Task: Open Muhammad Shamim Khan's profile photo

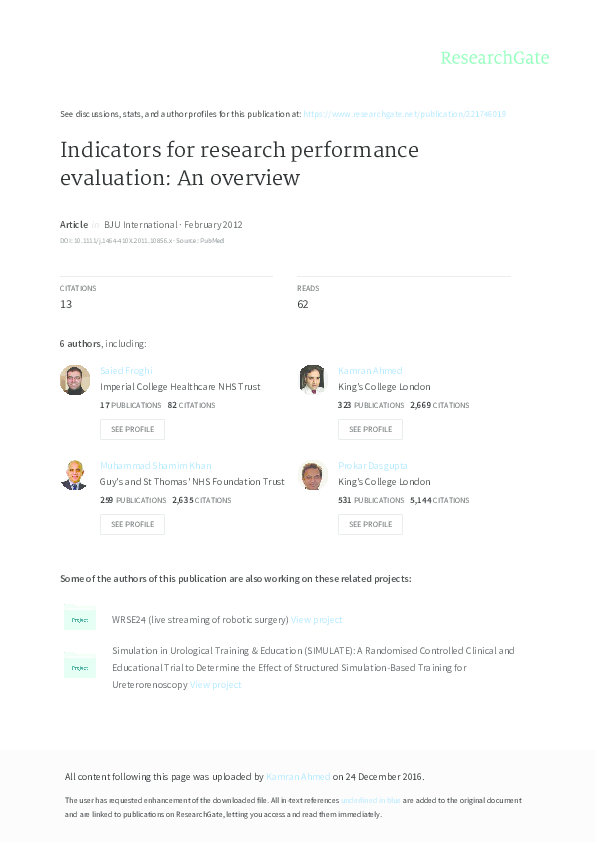Action: (74, 475)
